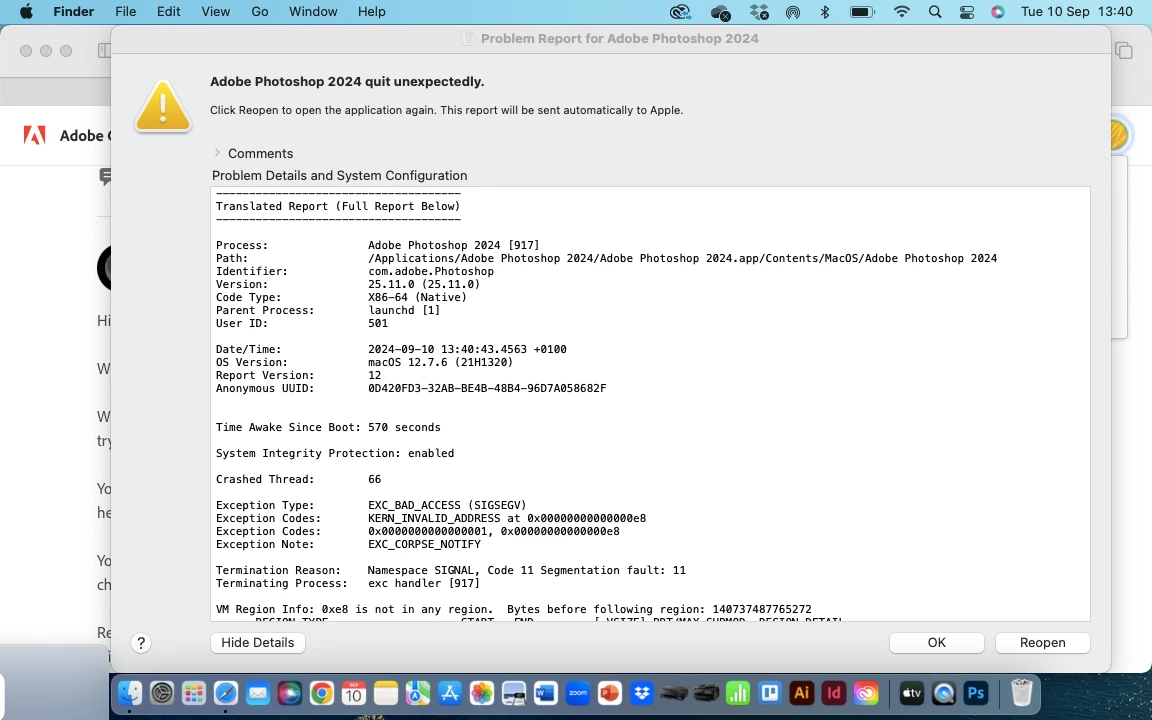This screenshot has width=1152, height=720.
Task: Click the Adobe logo in background window
Action: (x=35, y=135)
